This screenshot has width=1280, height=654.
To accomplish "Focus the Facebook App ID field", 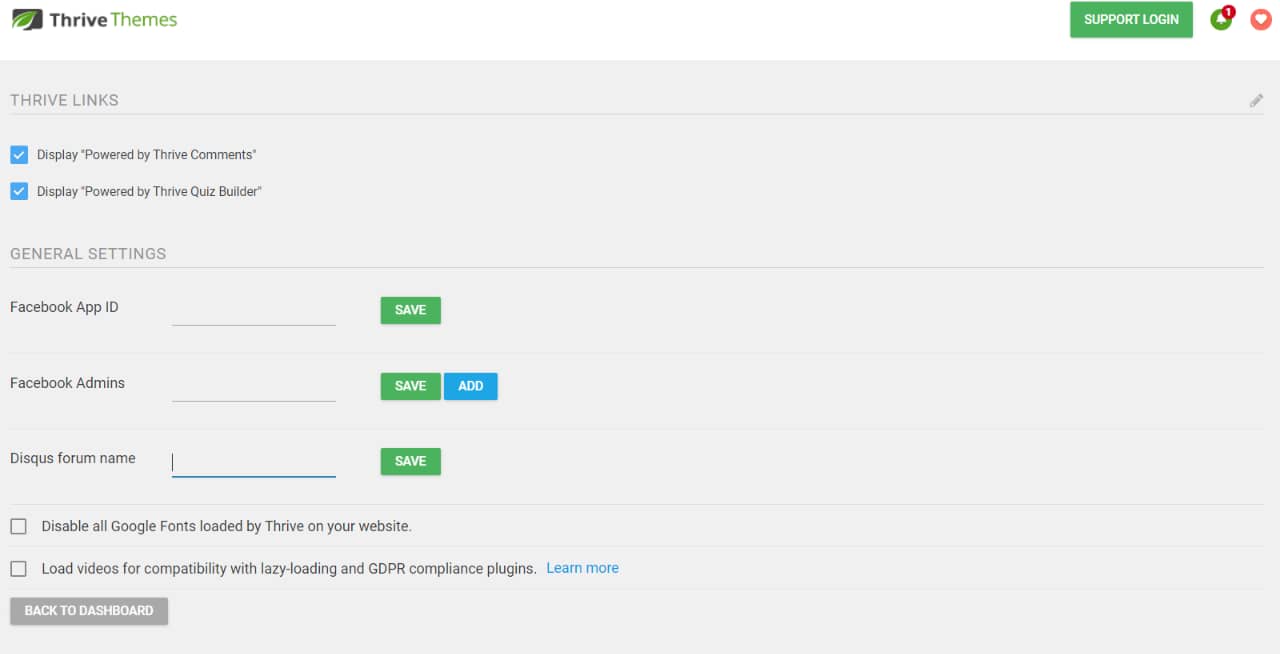I will point(254,311).
